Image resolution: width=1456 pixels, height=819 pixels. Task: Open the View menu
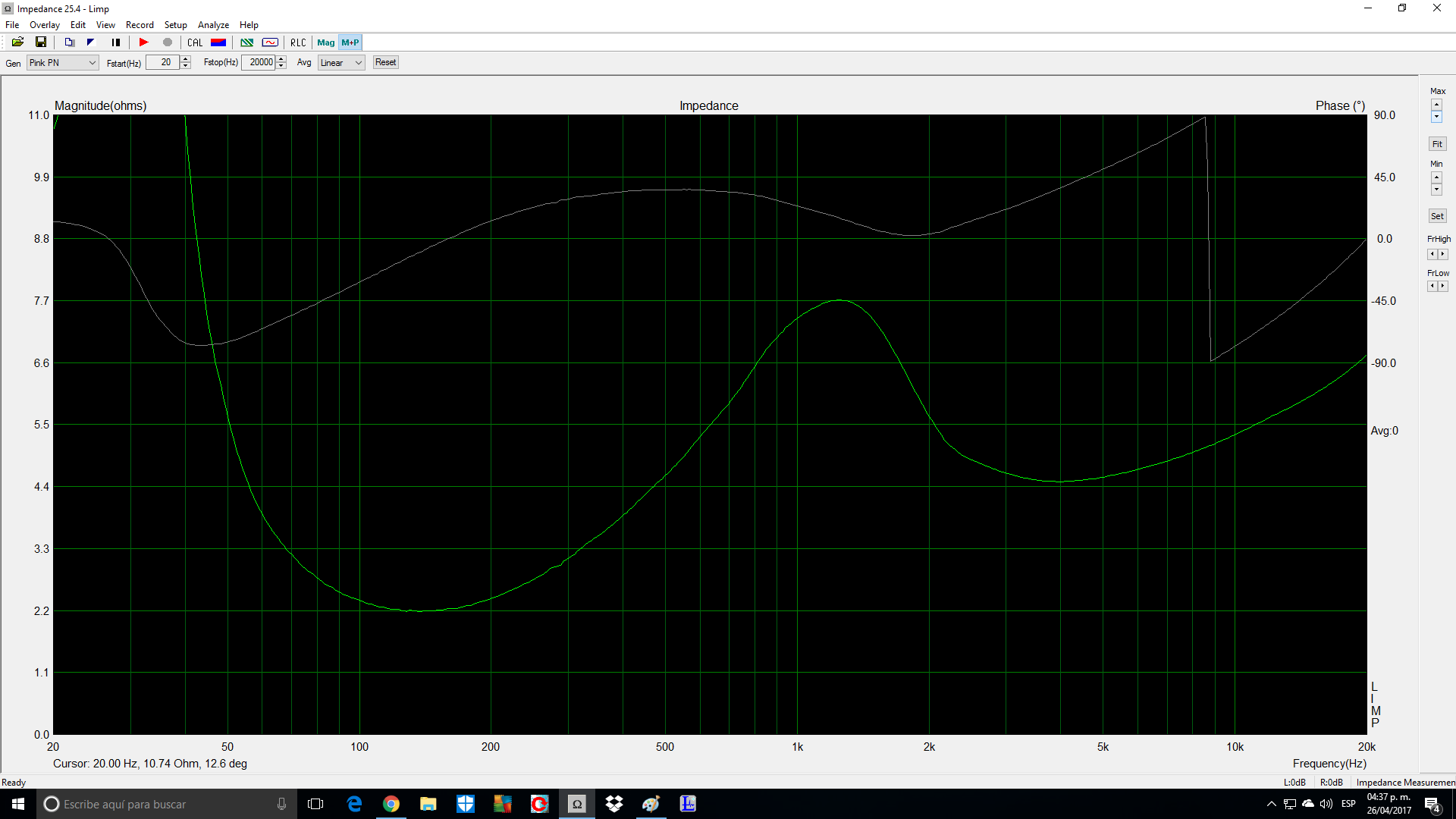pos(105,25)
